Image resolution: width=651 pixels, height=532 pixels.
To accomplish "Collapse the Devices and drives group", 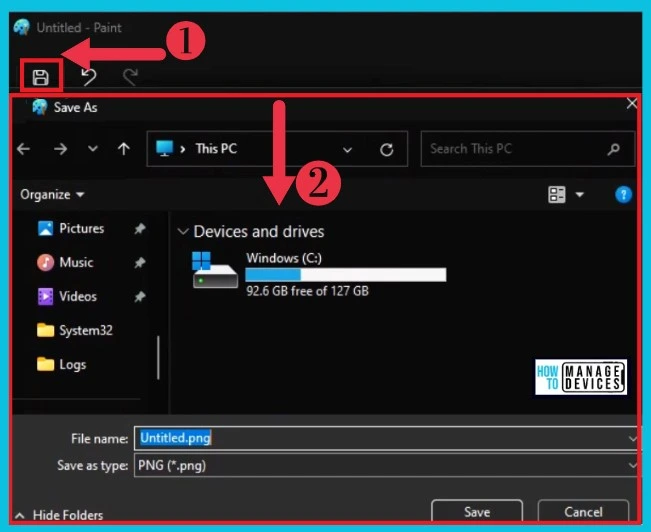I will click(x=183, y=231).
